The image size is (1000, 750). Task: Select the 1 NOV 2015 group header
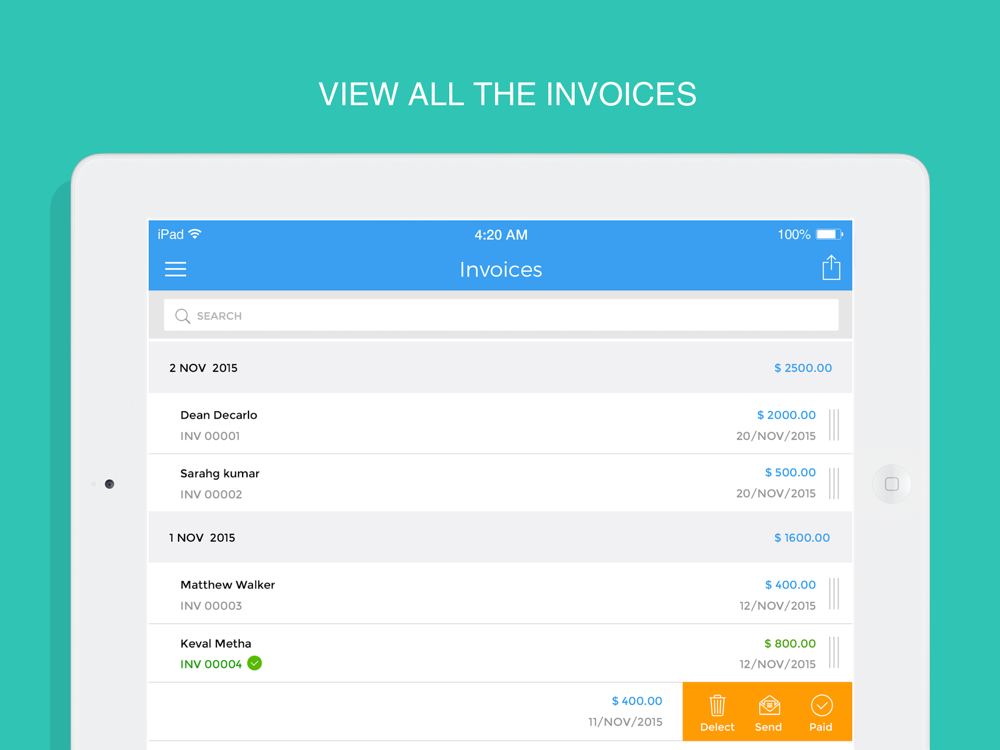(500, 537)
